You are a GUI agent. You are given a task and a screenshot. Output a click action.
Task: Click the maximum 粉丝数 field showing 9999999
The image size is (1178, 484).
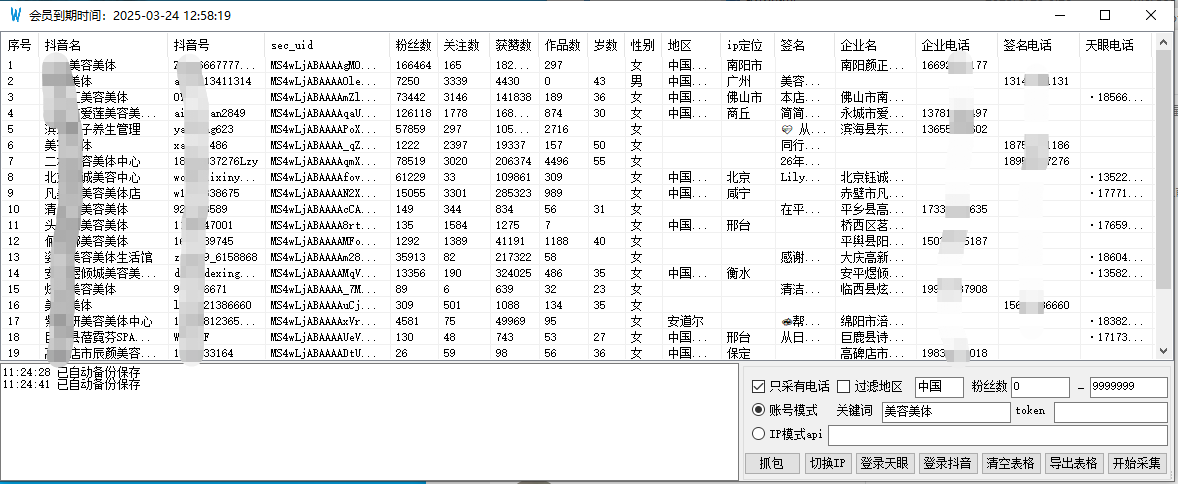coord(1128,387)
